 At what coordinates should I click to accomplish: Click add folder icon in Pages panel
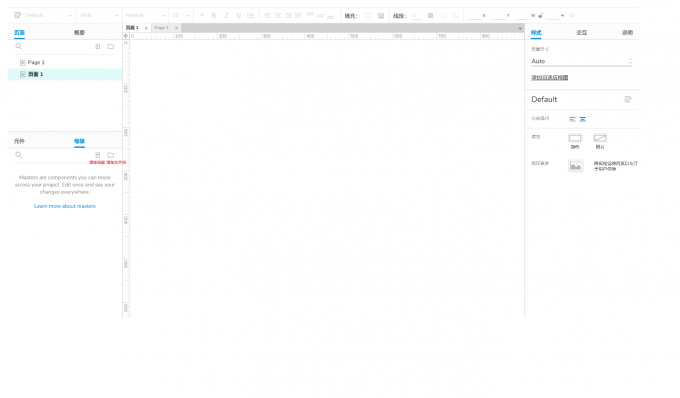(111, 46)
